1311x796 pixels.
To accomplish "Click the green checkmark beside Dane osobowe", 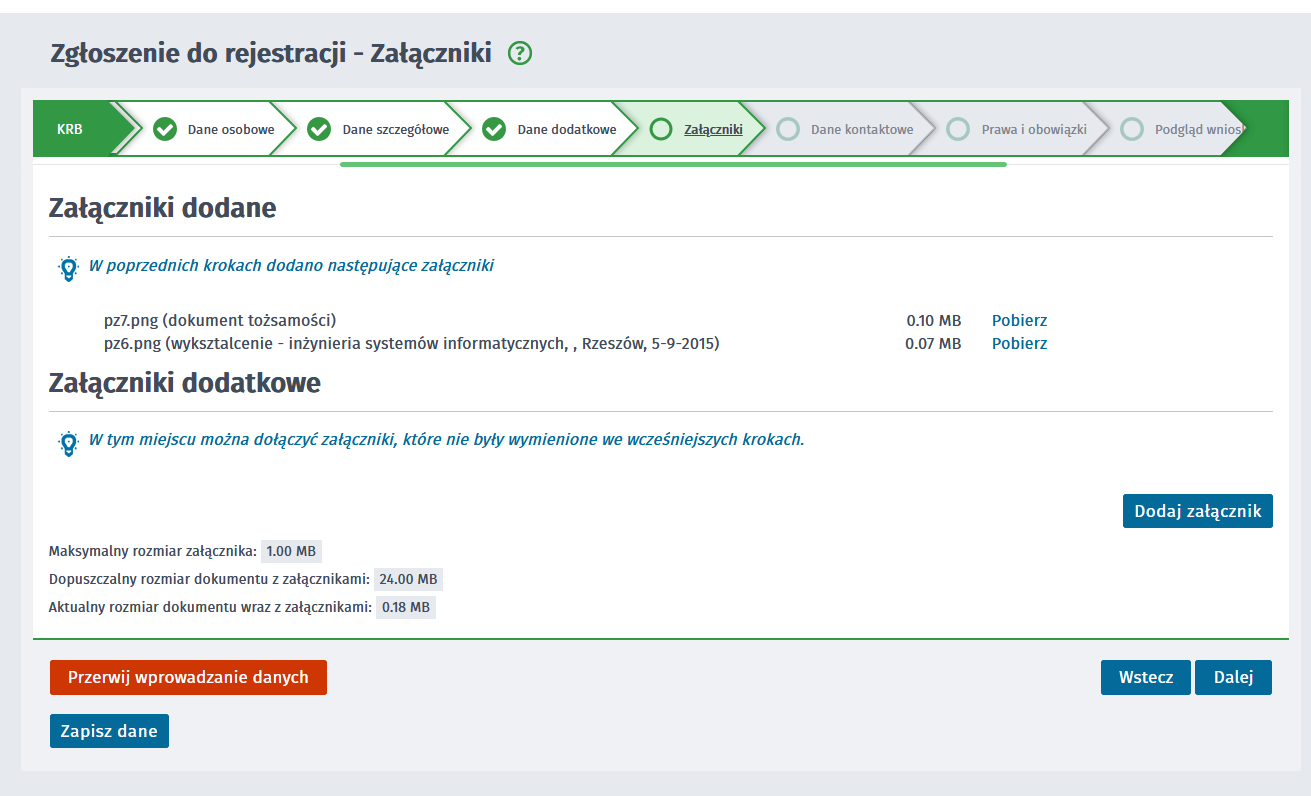I will pos(165,129).
